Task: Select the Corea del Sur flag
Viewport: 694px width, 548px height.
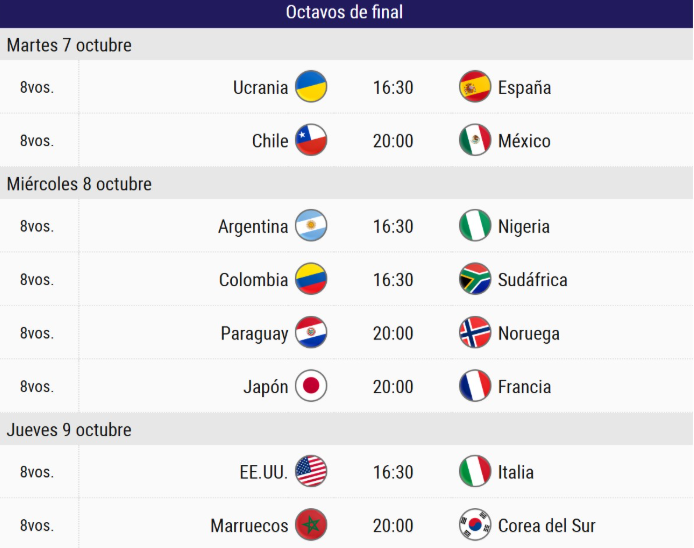Action: [x=475, y=526]
